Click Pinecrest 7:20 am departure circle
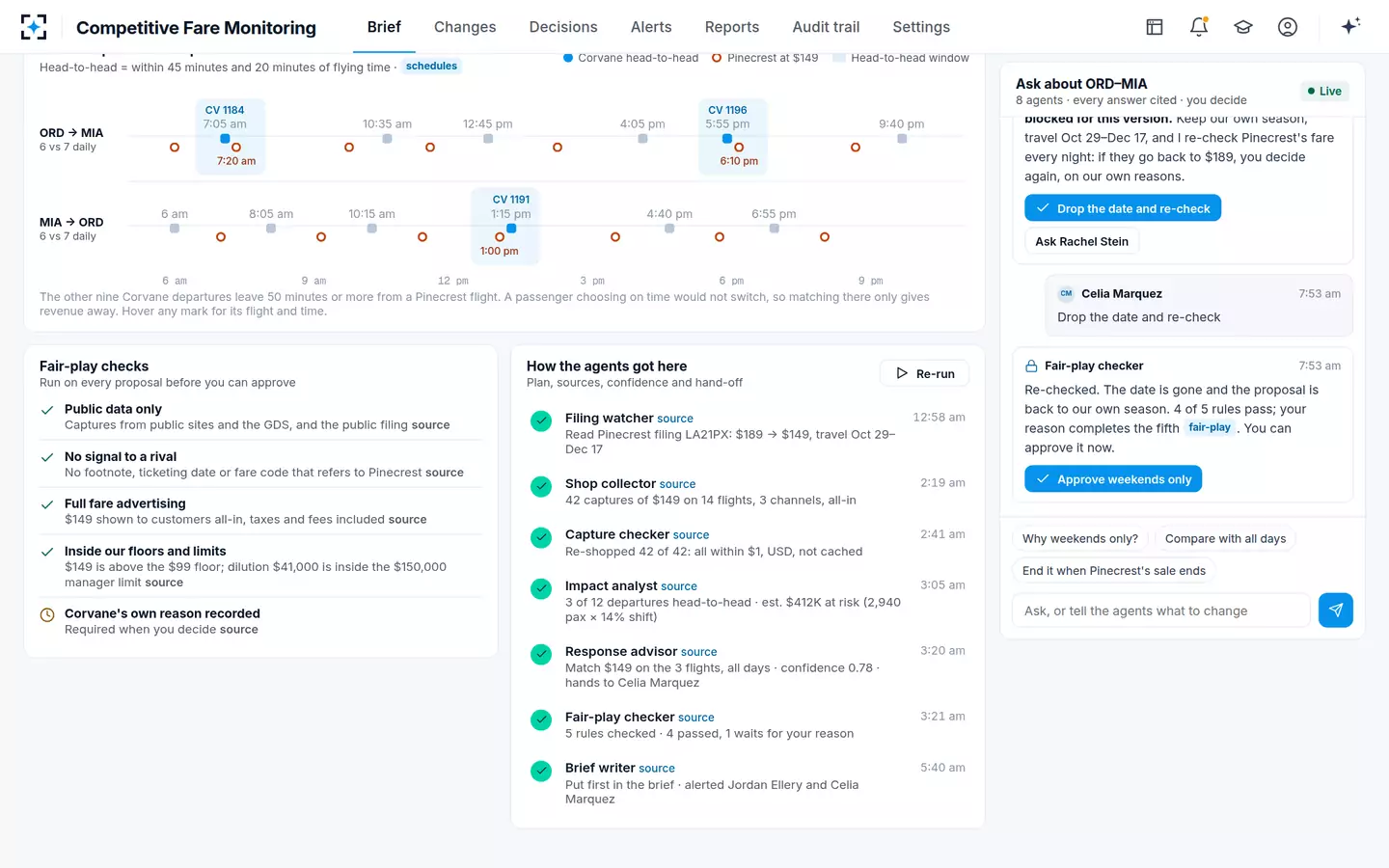Image resolution: width=1389 pixels, height=868 pixels. click(x=236, y=148)
